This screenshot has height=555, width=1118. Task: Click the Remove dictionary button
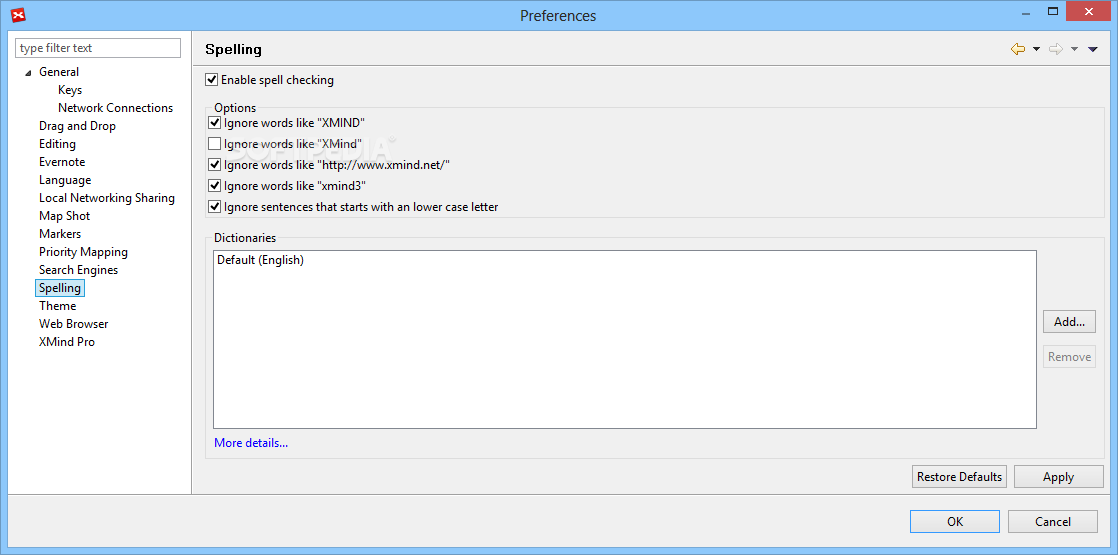click(1069, 356)
